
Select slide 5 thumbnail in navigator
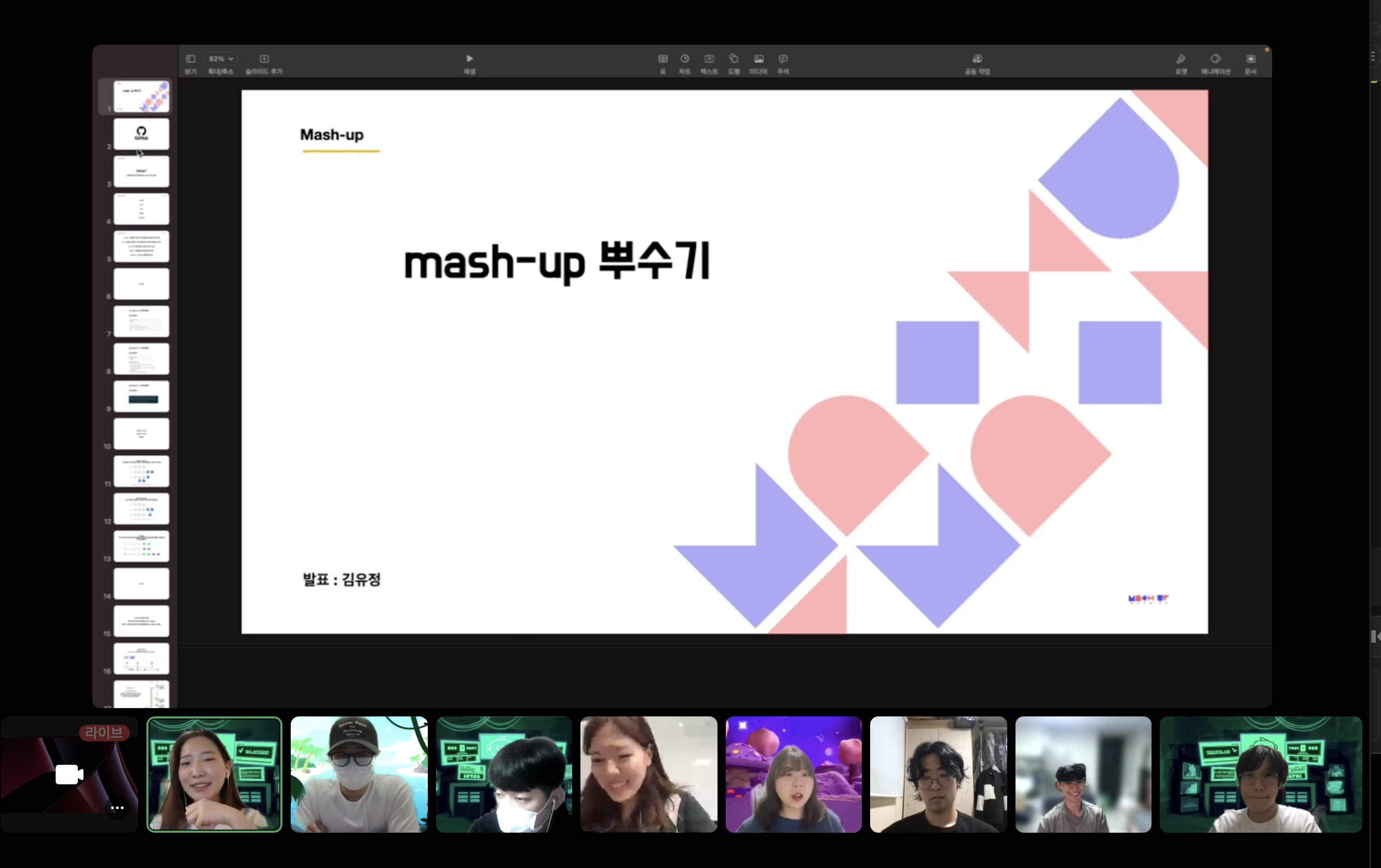click(x=141, y=247)
